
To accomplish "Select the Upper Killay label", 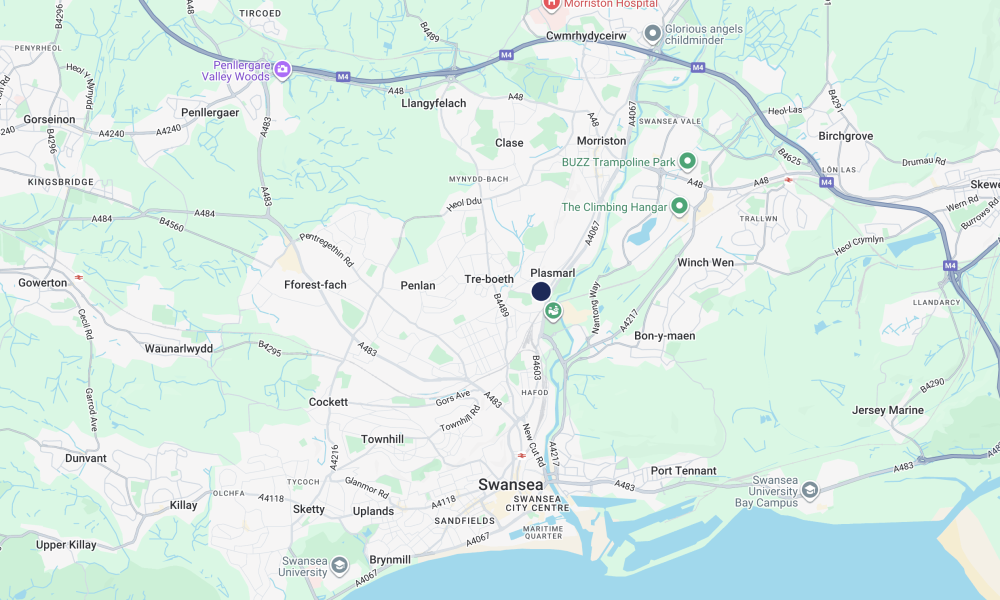I will [x=66, y=545].
